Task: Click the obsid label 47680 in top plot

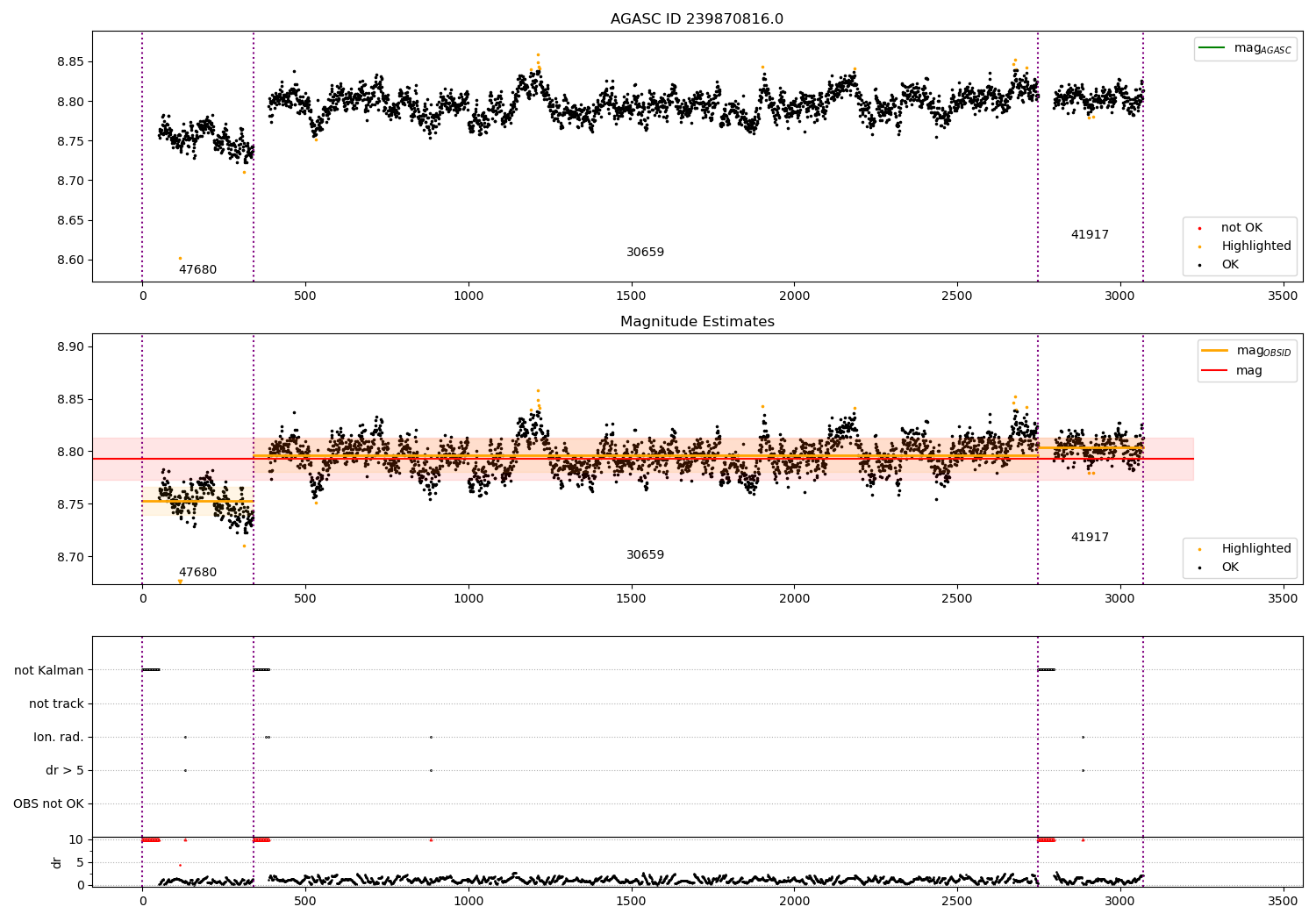Action: coord(197,270)
